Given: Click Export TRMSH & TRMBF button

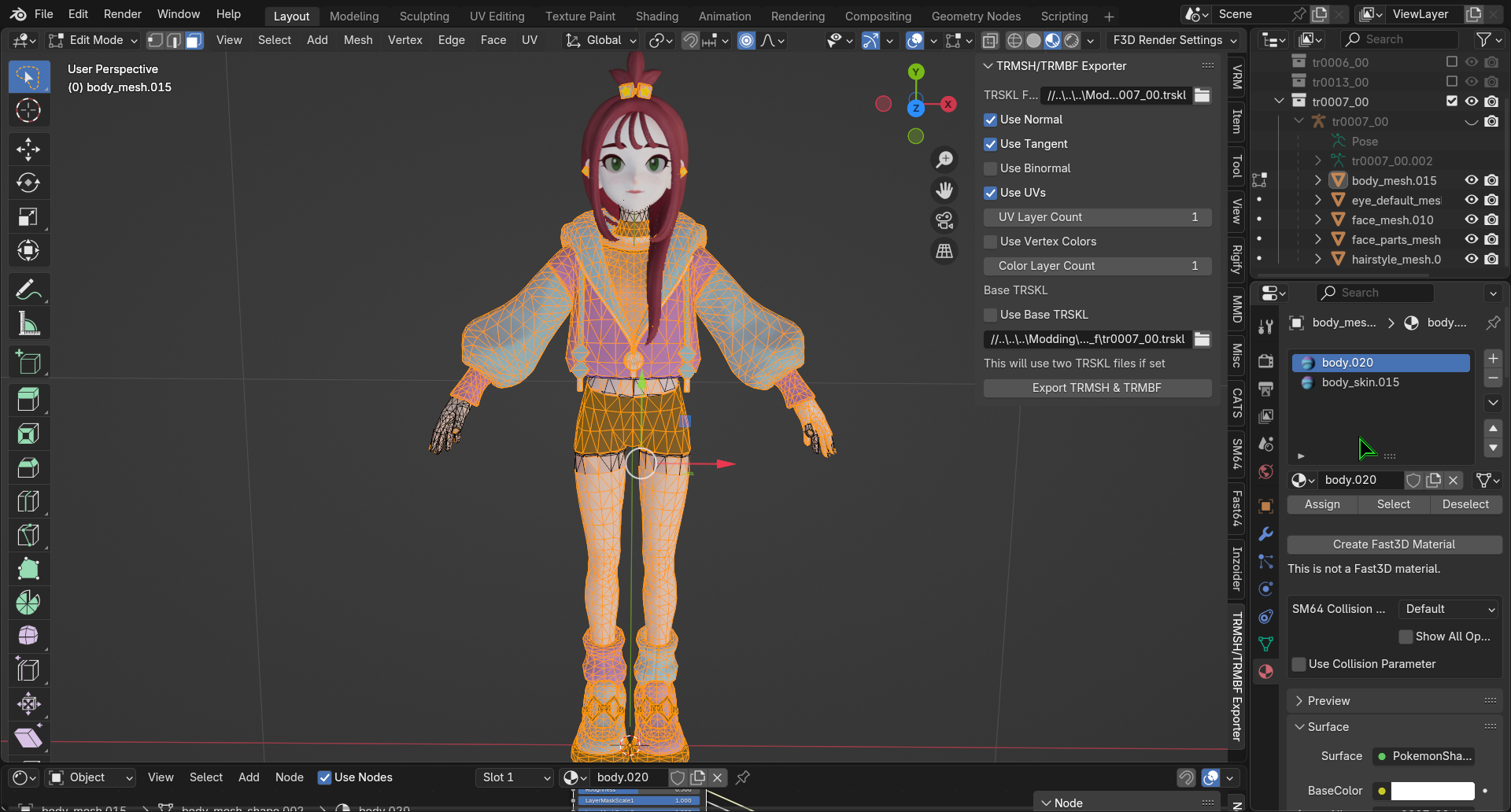Looking at the screenshot, I should coord(1097,388).
